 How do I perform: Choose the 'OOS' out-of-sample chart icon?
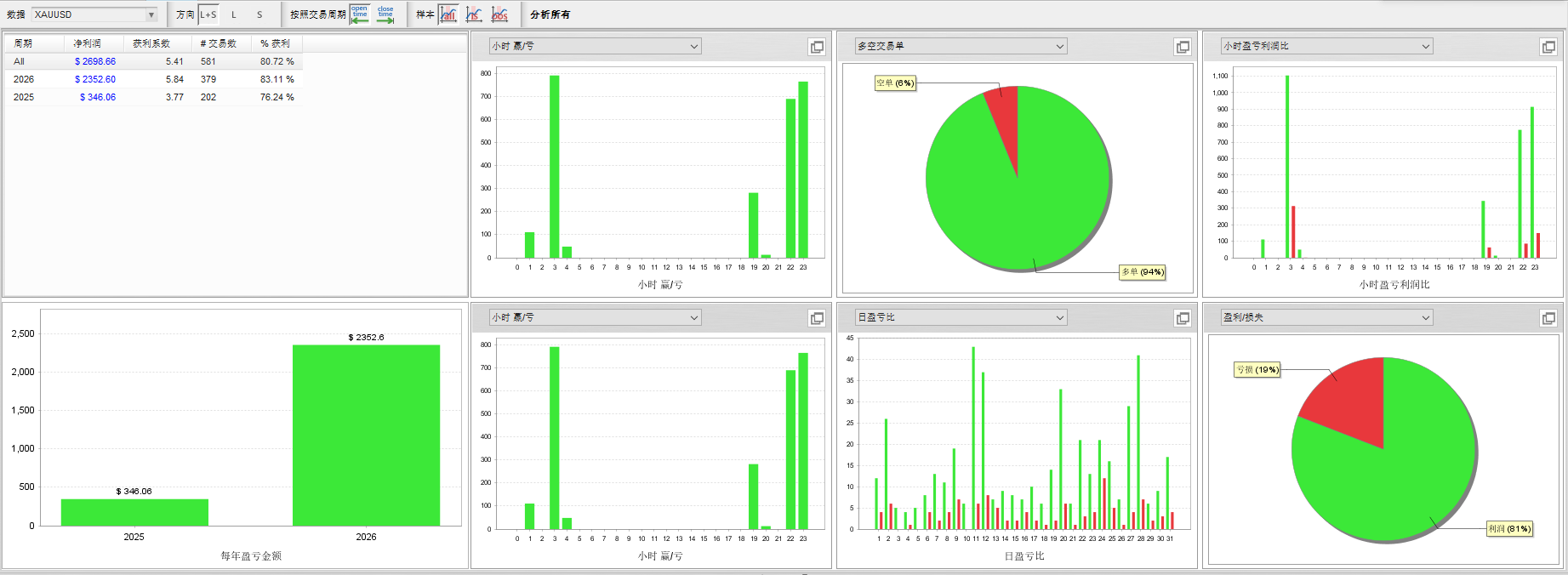click(499, 14)
